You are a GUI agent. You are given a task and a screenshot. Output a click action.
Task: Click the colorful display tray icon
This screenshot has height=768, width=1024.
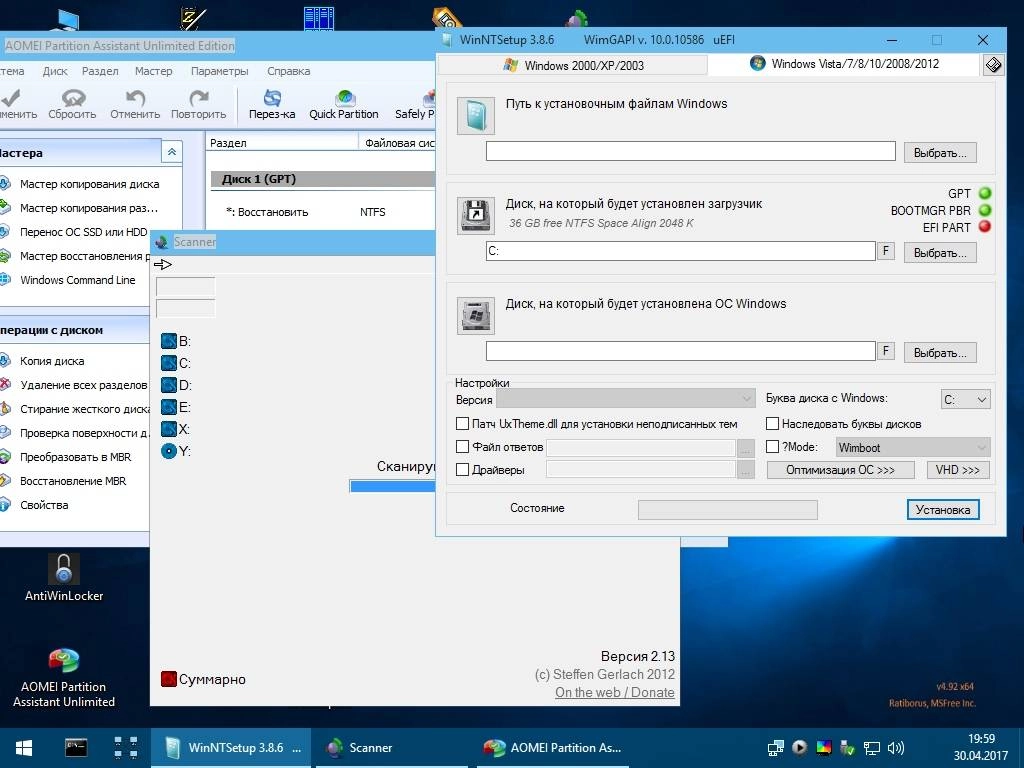pyautogui.click(x=824, y=748)
